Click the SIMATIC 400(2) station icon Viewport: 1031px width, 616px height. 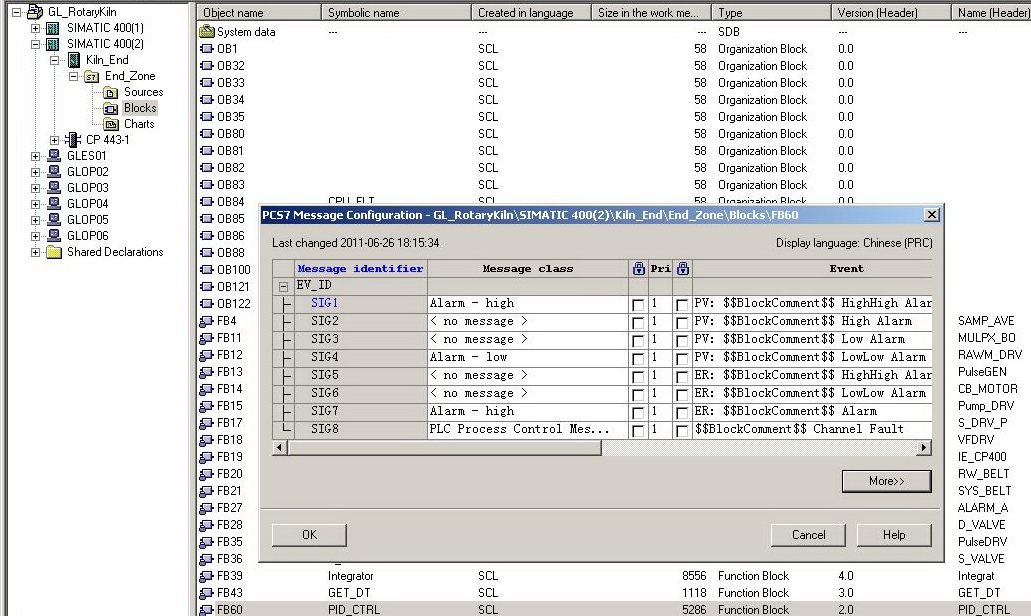click(x=53, y=44)
